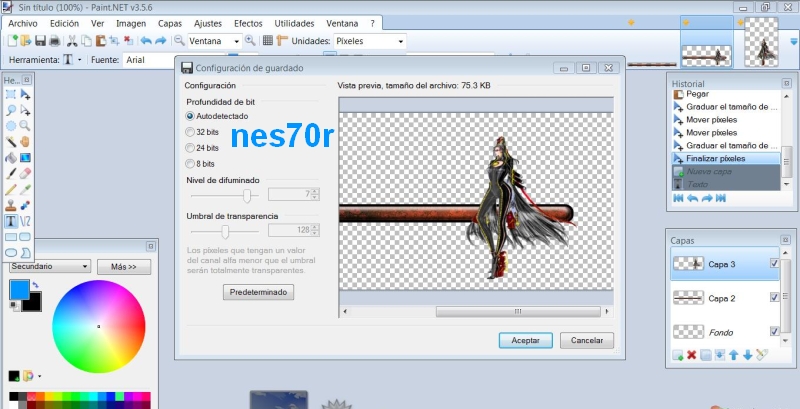This screenshot has height=409, width=800.
Task: Click the Más >> button
Action: (x=124, y=267)
